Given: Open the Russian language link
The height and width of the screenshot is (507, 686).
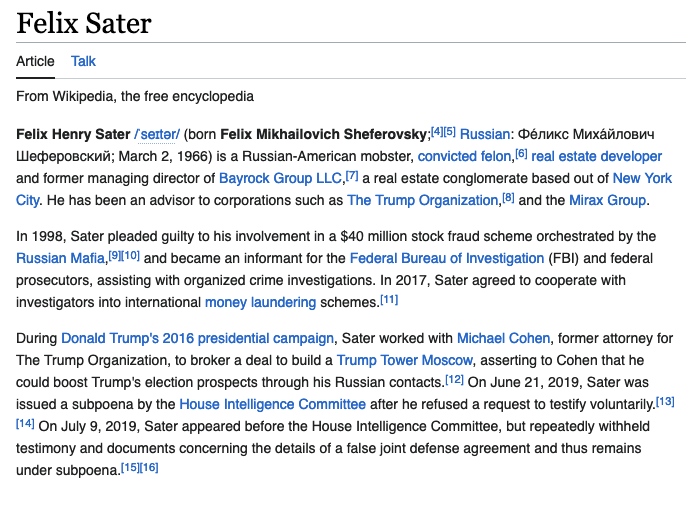Looking at the screenshot, I should click(485, 134).
